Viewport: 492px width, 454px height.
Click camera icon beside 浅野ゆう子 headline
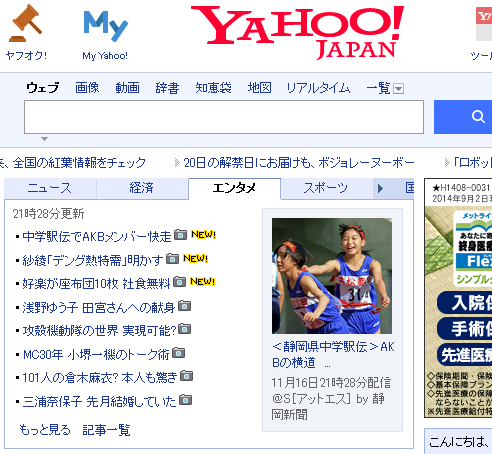[x=184, y=305]
